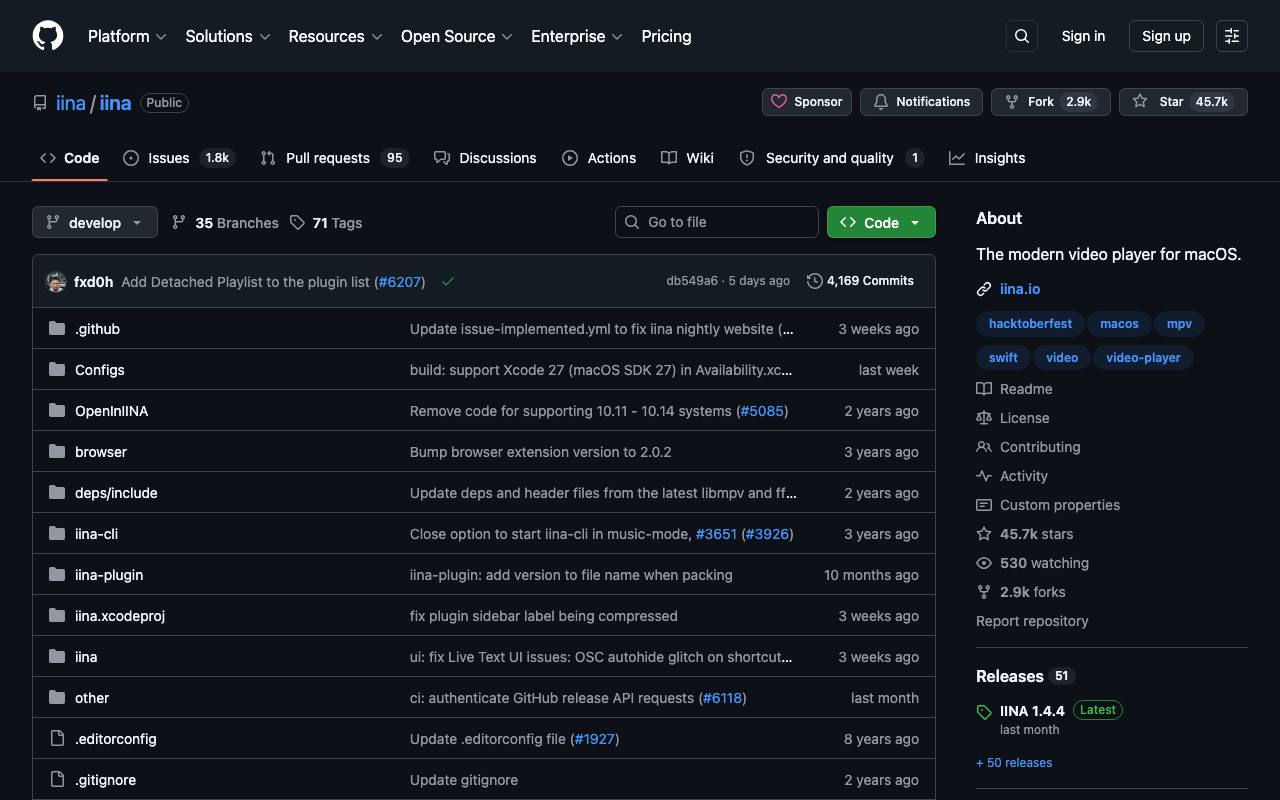Switch to the Code tab
The height and width of the screenshot is (800, 1280).
(70, 158)
